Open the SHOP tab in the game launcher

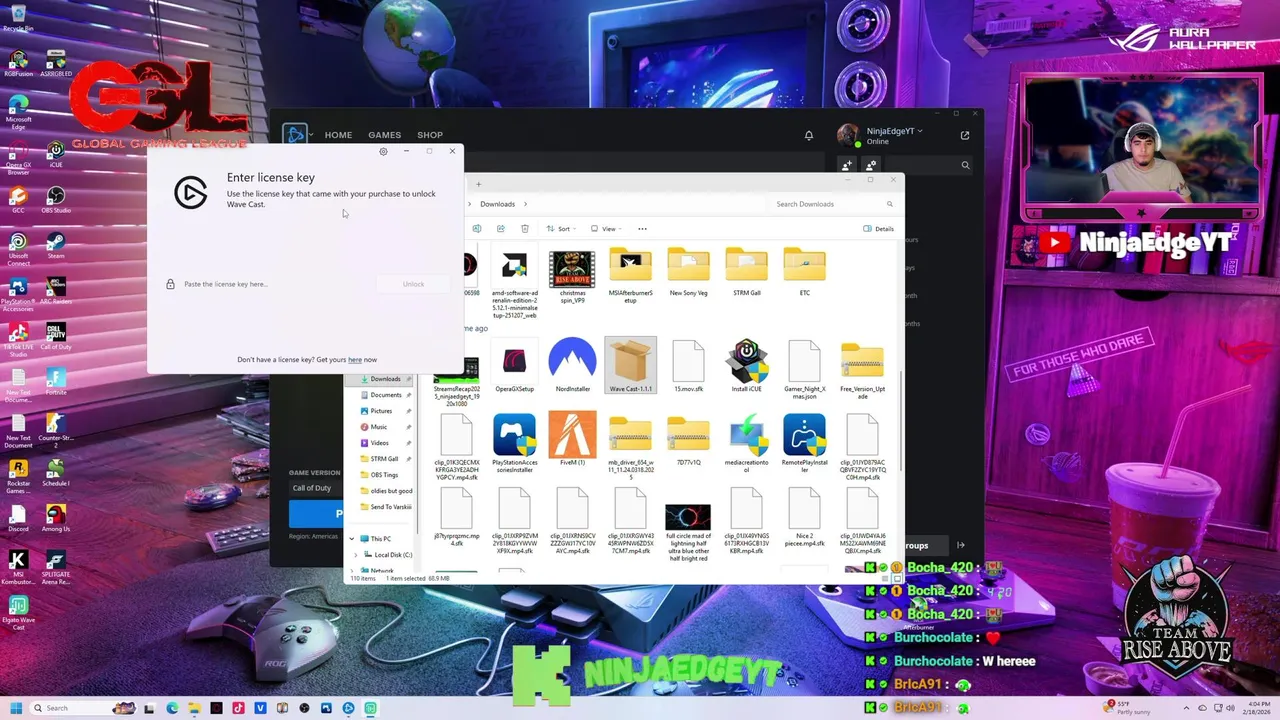430,135
